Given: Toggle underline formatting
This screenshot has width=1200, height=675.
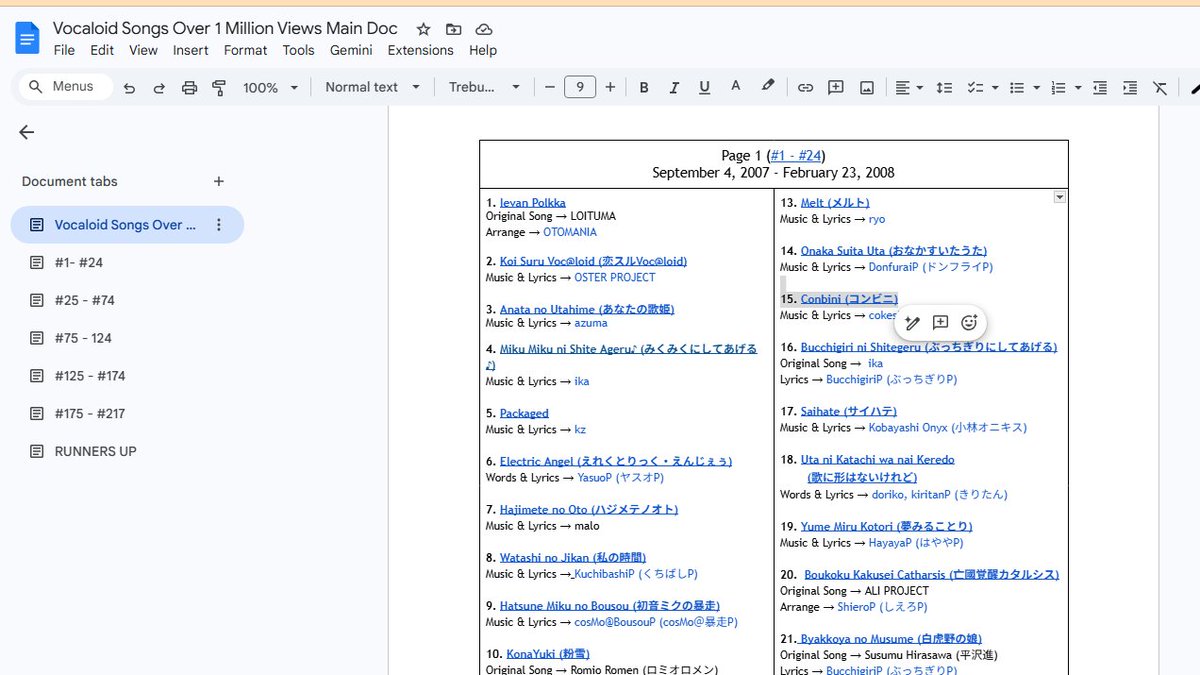Looking at the screenshot, I should 704,87.
